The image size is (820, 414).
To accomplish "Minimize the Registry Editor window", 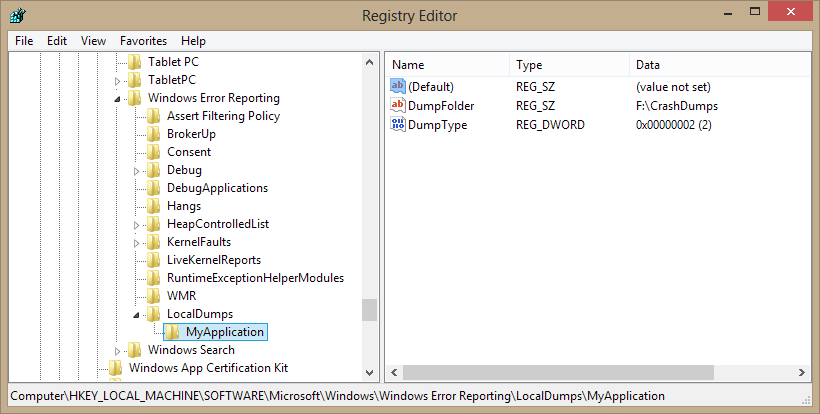I will pyautogui.click(x=727, y=13).
